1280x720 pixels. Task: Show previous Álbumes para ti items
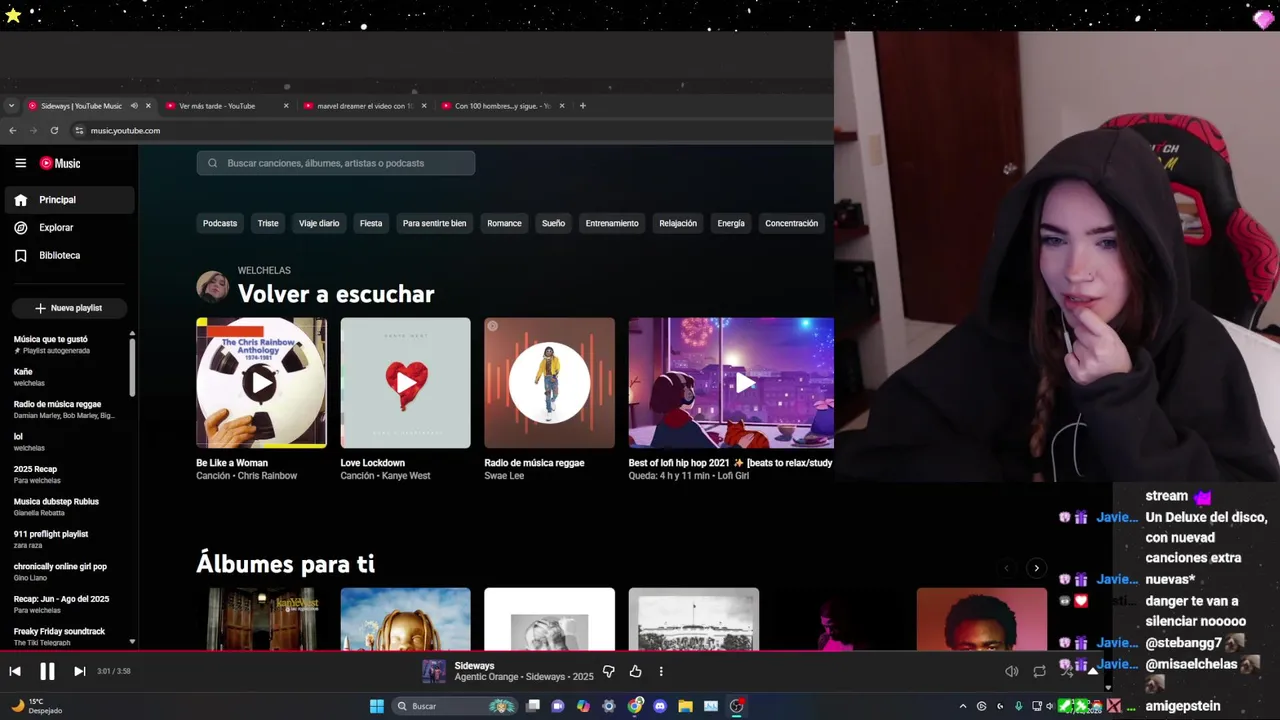(1007, 568)
